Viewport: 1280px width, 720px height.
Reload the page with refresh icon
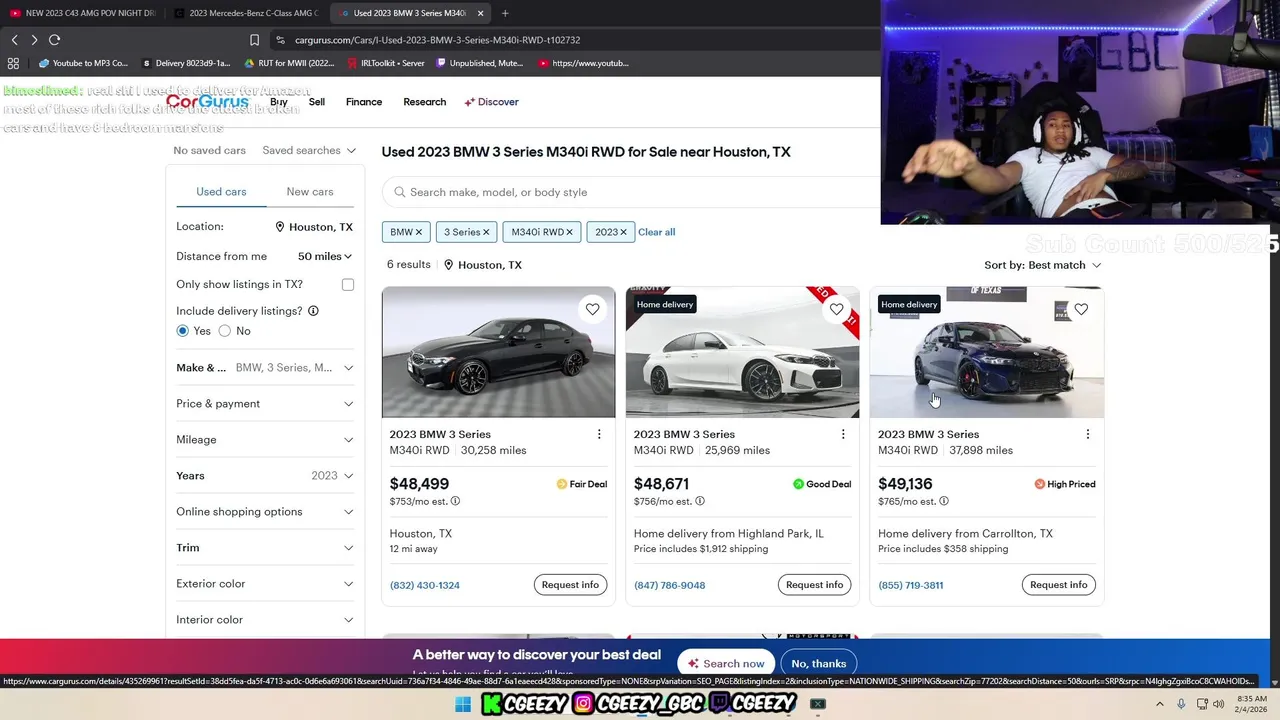tap(54, 40)
